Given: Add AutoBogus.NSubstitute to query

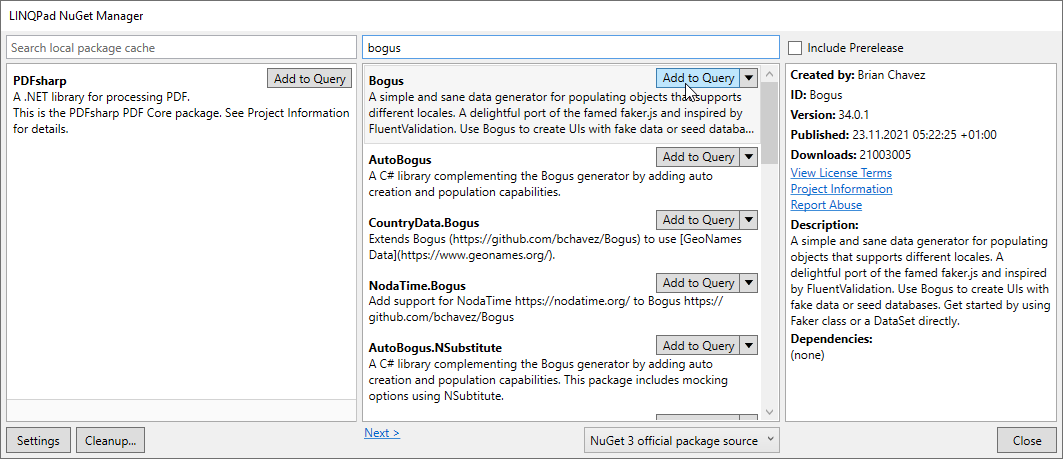Looking at the screenshot, I should click(x=697, y=346).
